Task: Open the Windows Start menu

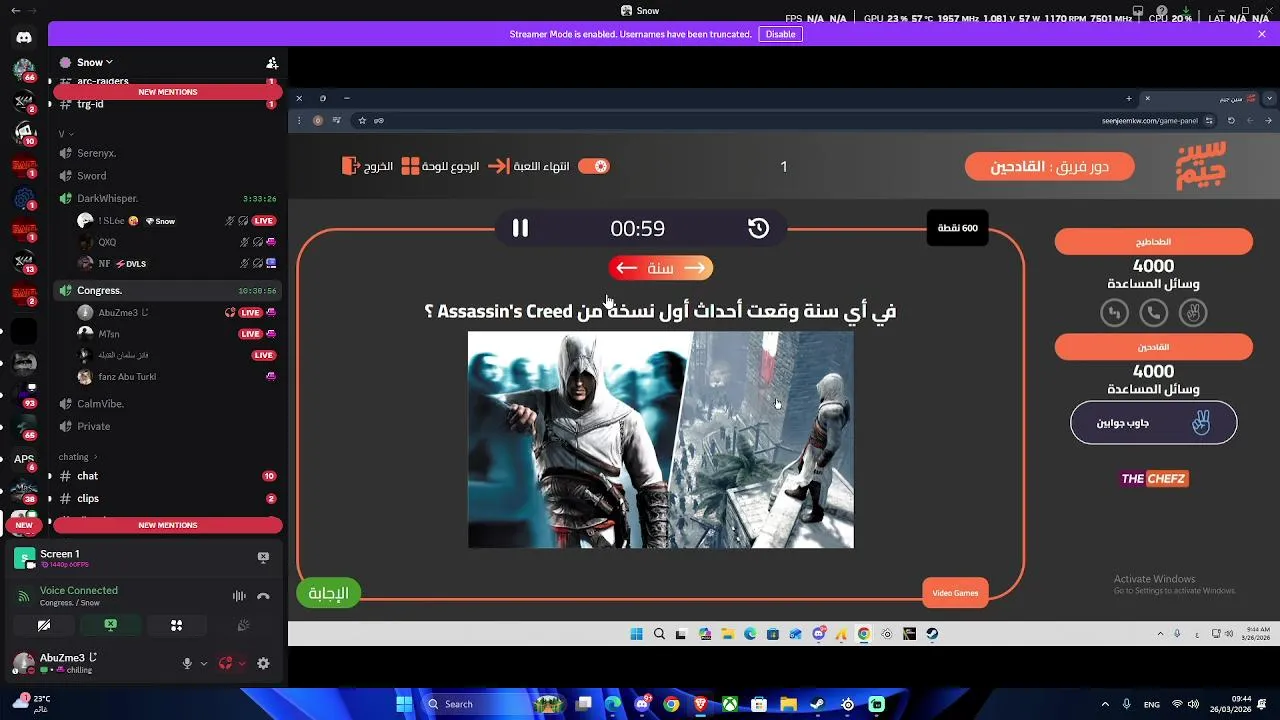Action: pyautogui.click(x=404, y=704)
